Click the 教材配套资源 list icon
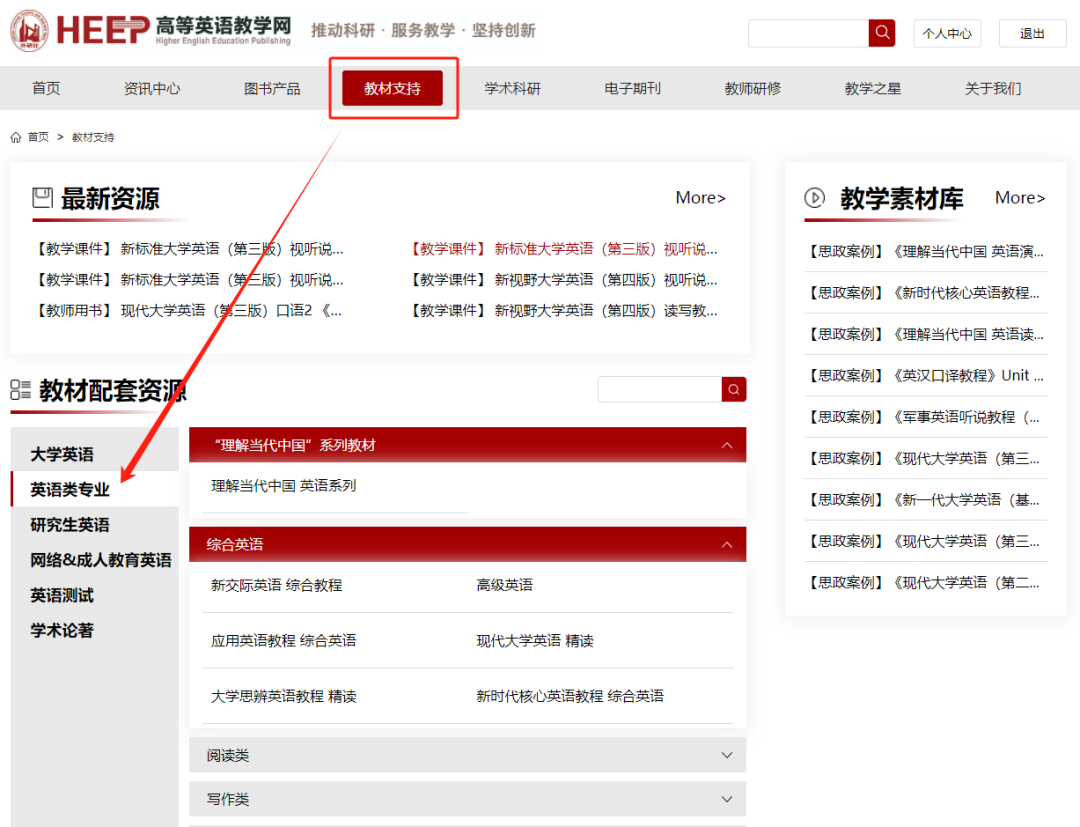Image resolution: width=1080 pixels, height=827 pixels. (21, 390)
